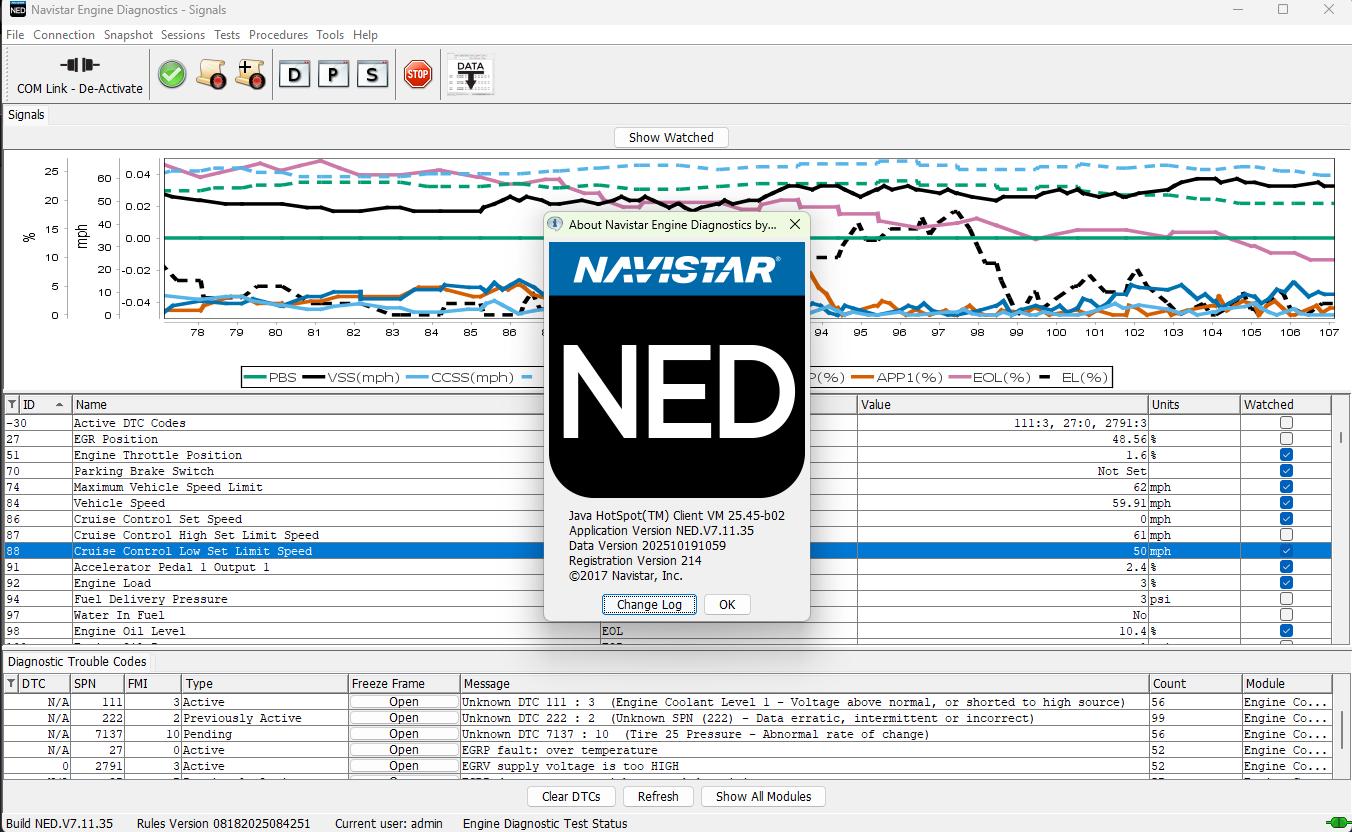
Task: Click the DATA snapshot download icon
Action: 469,74
